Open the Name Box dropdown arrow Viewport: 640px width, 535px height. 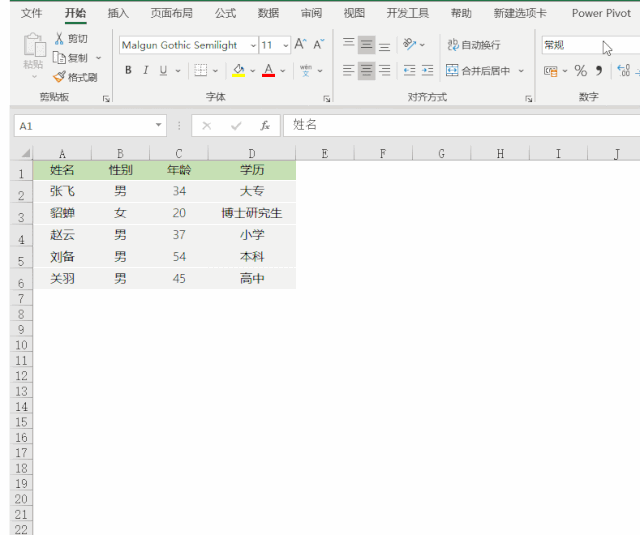[158, 125]
